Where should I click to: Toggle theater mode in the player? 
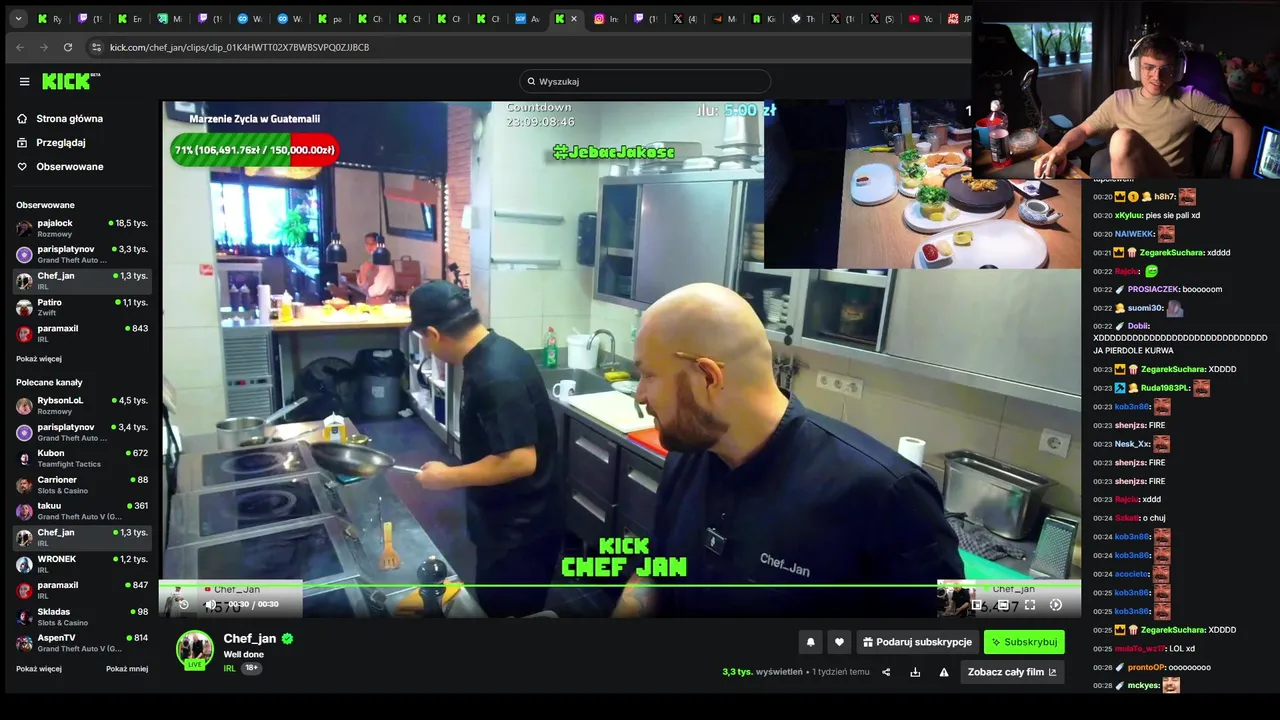click(1003, 604)
